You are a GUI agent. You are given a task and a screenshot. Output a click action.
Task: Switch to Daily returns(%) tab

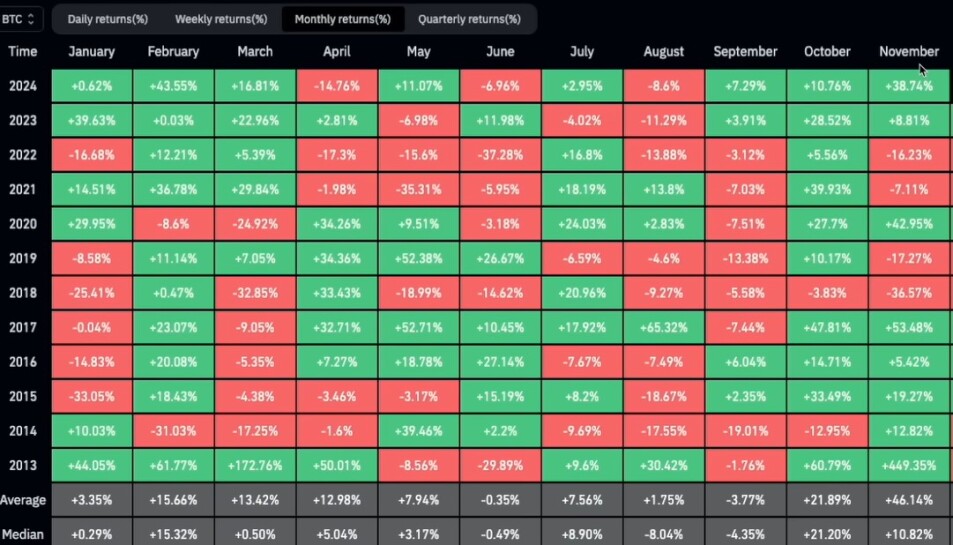click(x=108, y=19)
